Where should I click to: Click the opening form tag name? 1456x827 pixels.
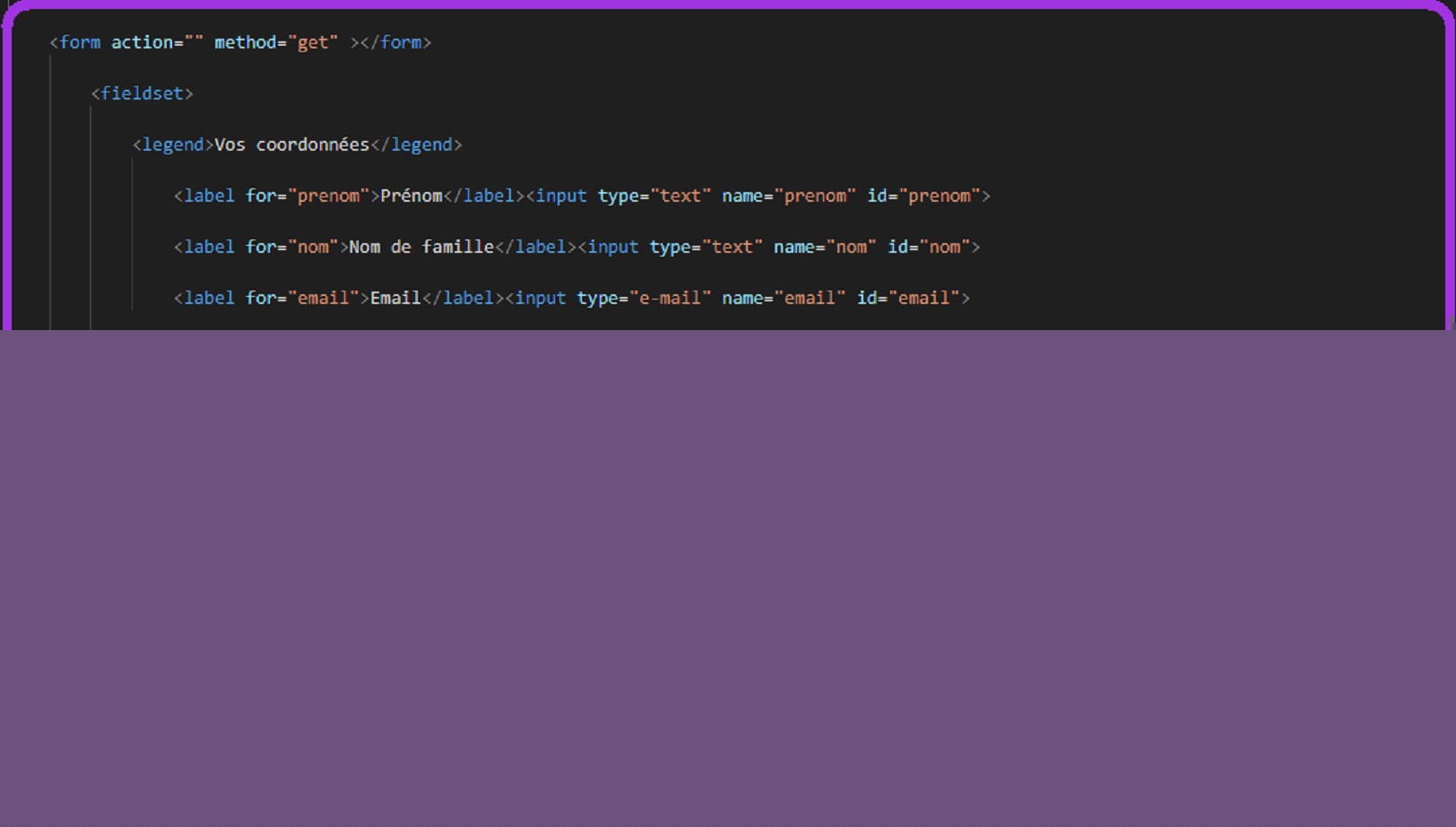point(80,42)
